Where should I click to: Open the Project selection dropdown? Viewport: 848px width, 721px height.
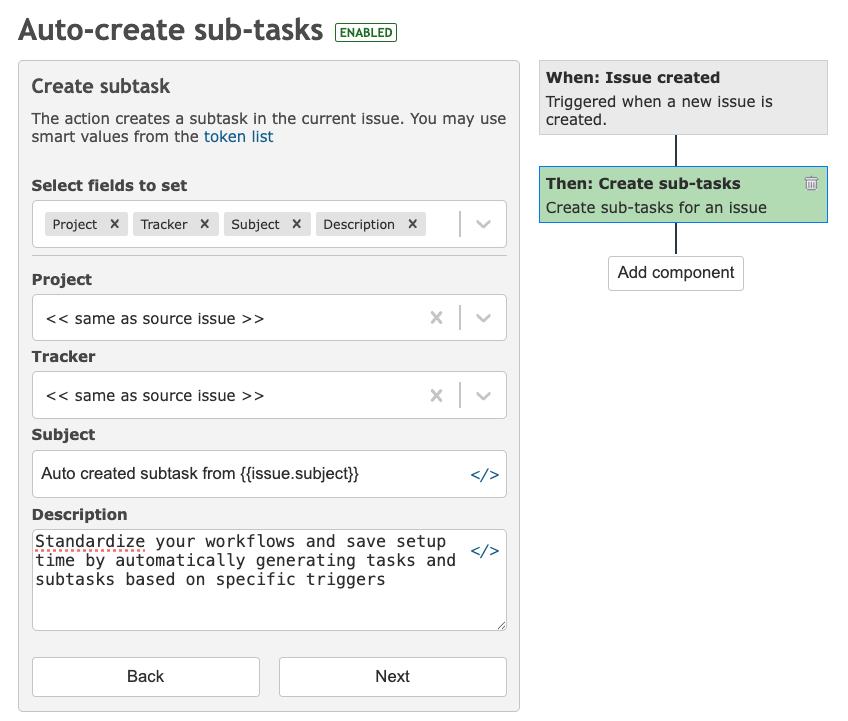[484, 317]
